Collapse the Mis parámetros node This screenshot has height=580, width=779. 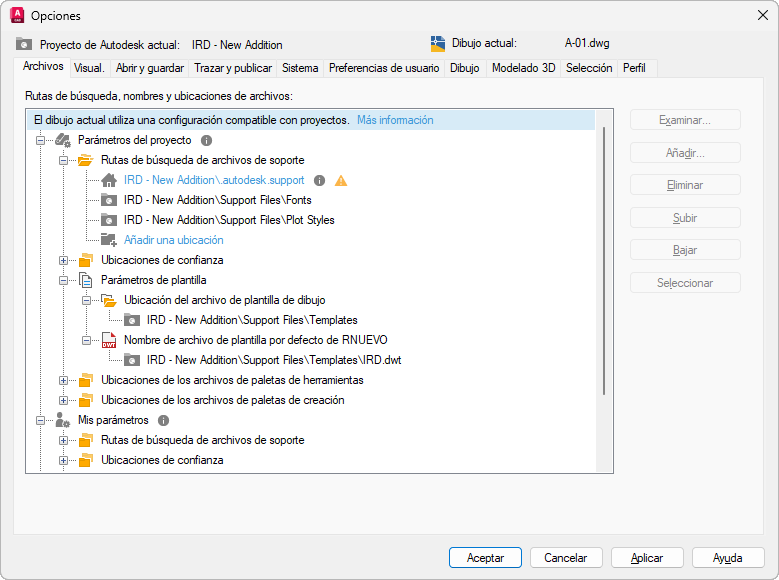pos(40,420)
